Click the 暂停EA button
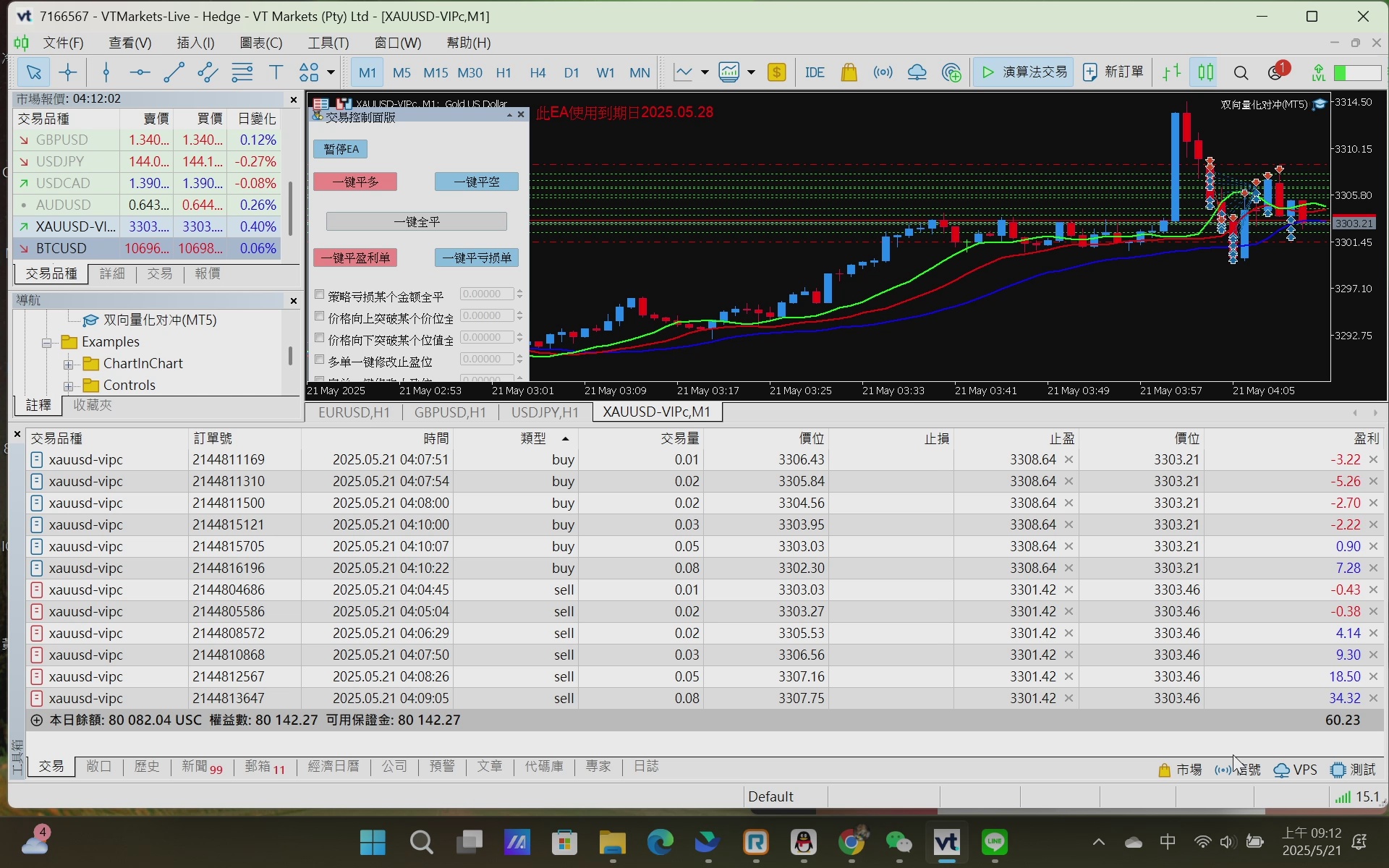 (x=341, y=149)
